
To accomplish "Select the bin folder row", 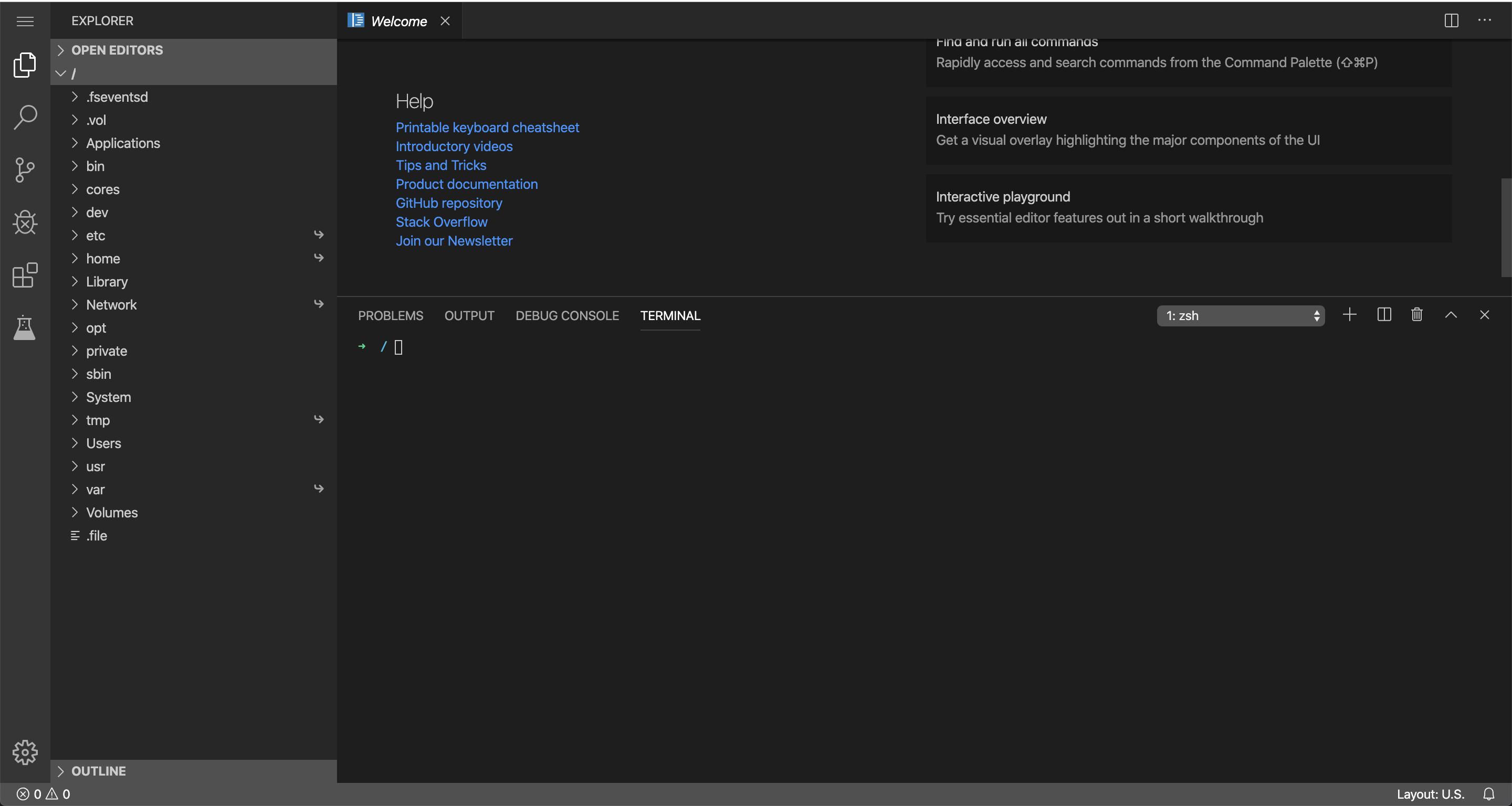I will [x=194, y=166].
